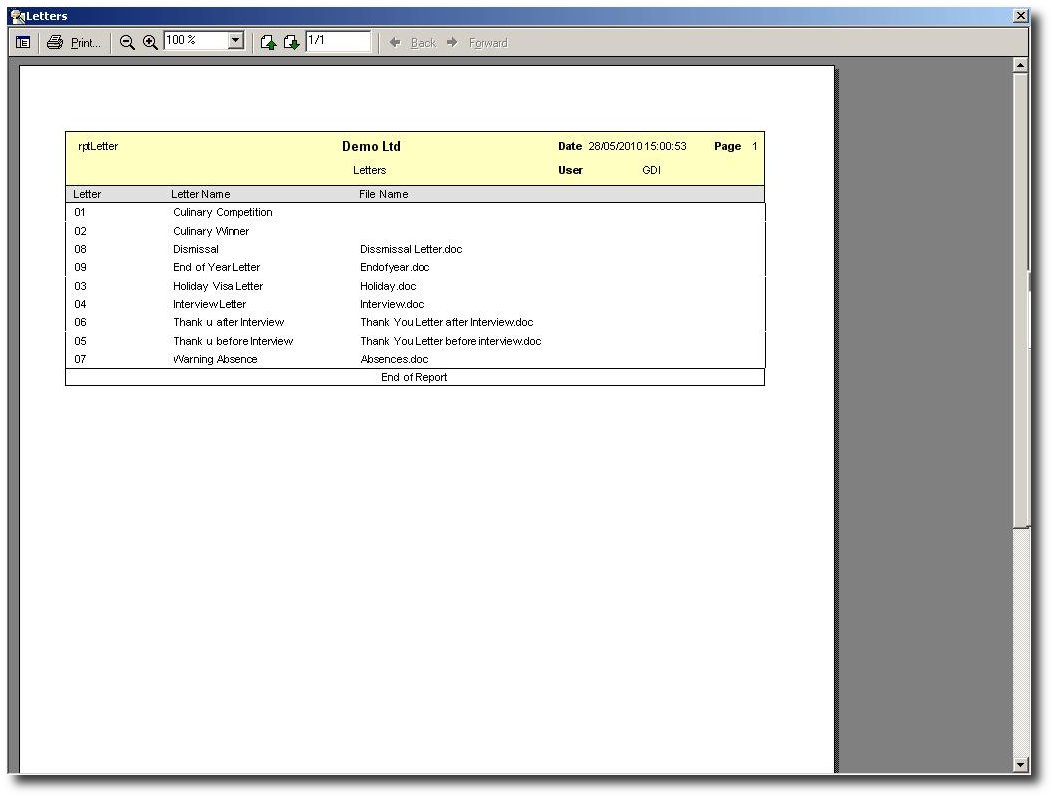Click the Back text button
Viewport: 1054px width, 798px height.
pos(423,43)
